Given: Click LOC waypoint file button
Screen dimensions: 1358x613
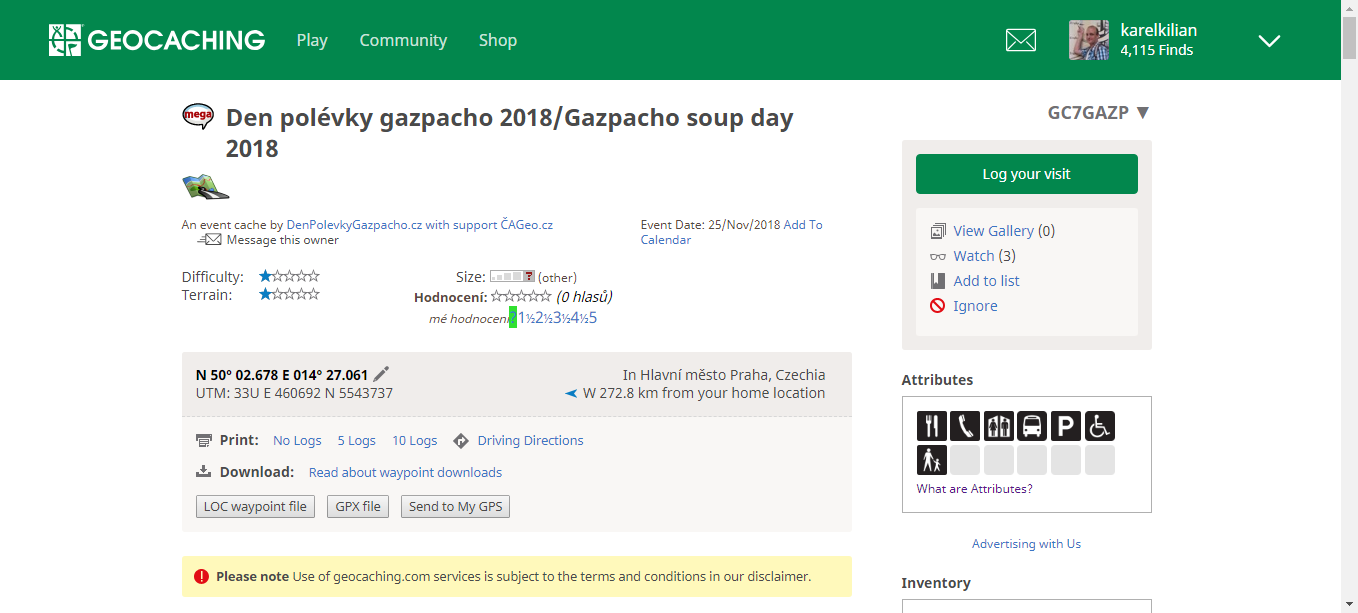Looking at the screenshot, I should 255,507.
